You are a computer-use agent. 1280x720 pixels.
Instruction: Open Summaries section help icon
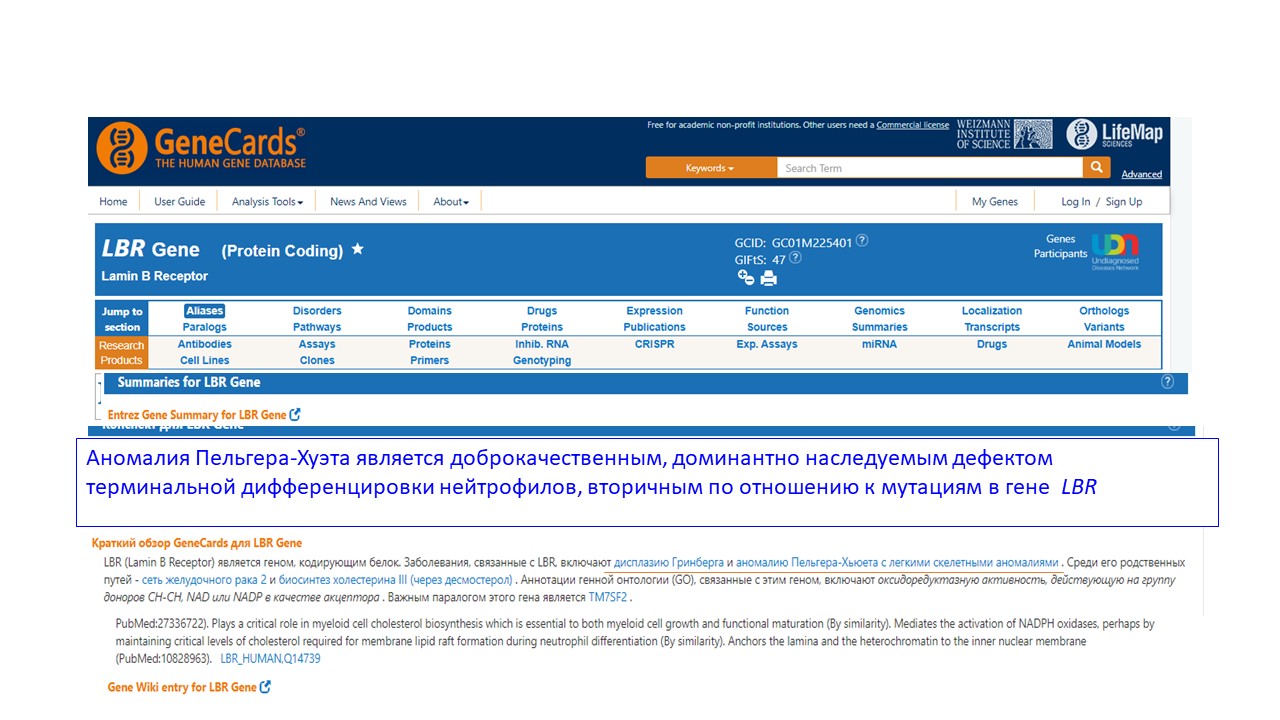click(1167, 382)
